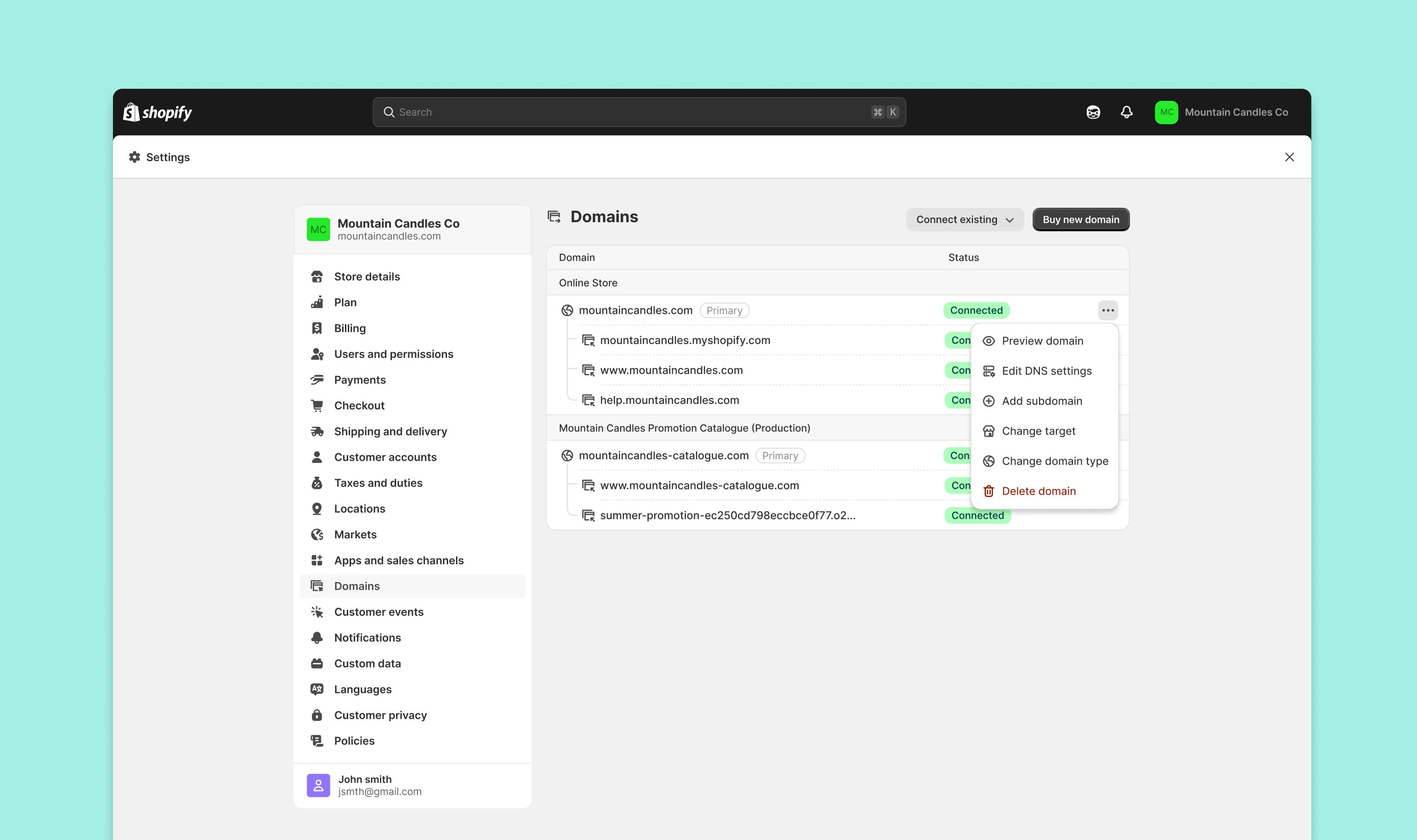Image resolution: width=1417 pixels, height=840 pixels.
Task: Click the globe icon beside mountaincandles-catalogue.com
Action: coord(567,456)
